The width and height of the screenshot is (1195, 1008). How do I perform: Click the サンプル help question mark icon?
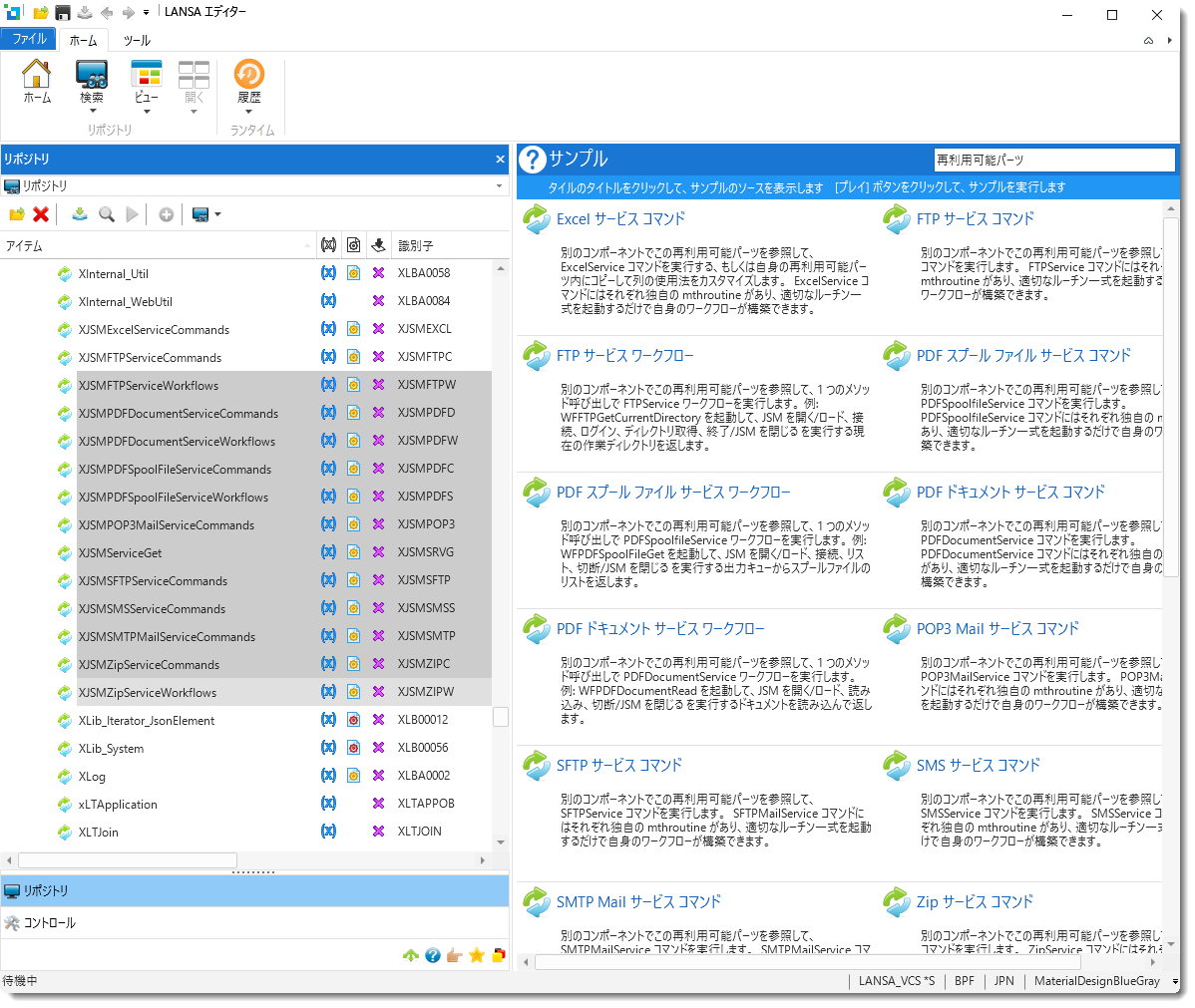(533, 160)
